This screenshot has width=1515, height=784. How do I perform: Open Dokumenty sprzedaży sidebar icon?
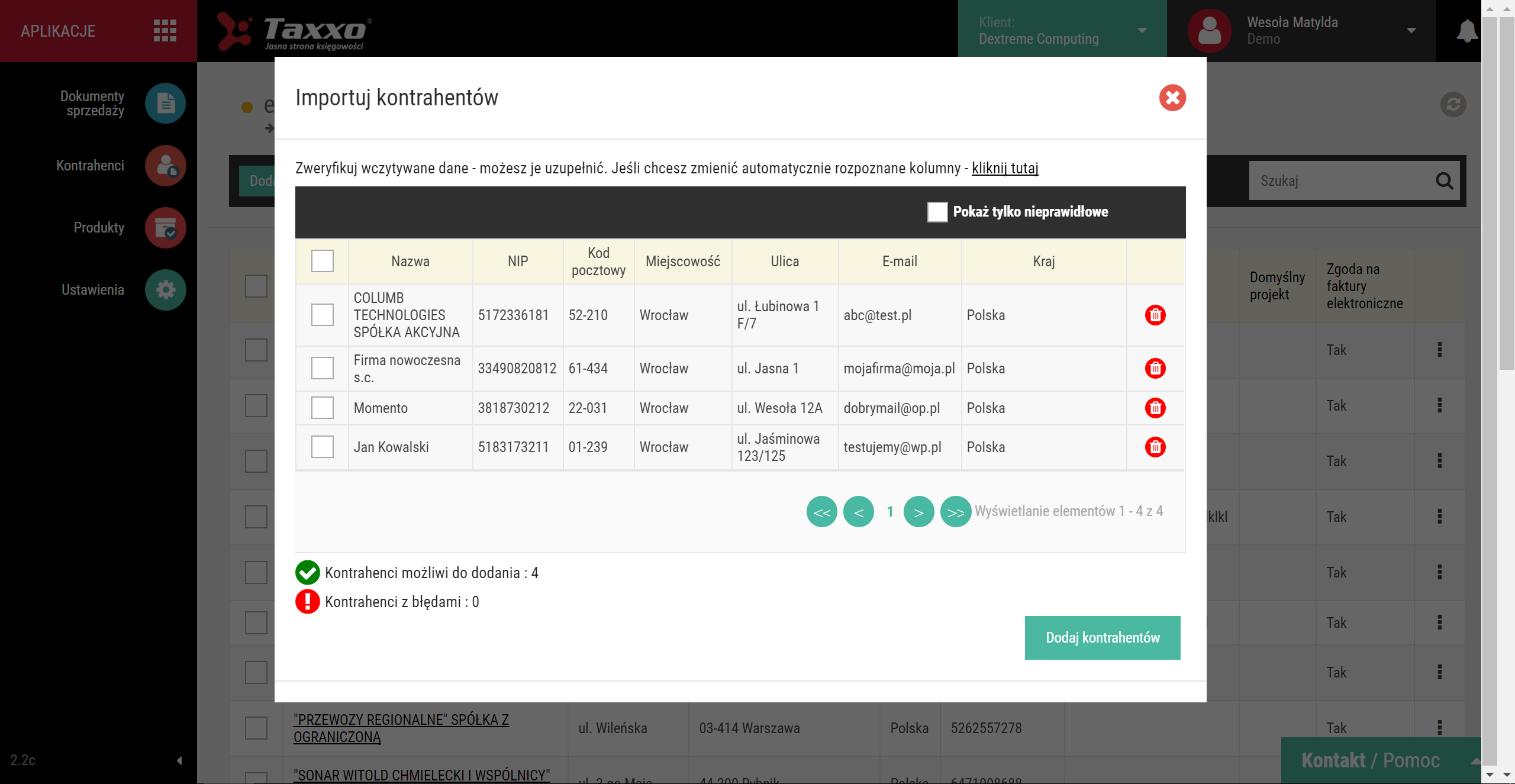(x=165, y=104)
